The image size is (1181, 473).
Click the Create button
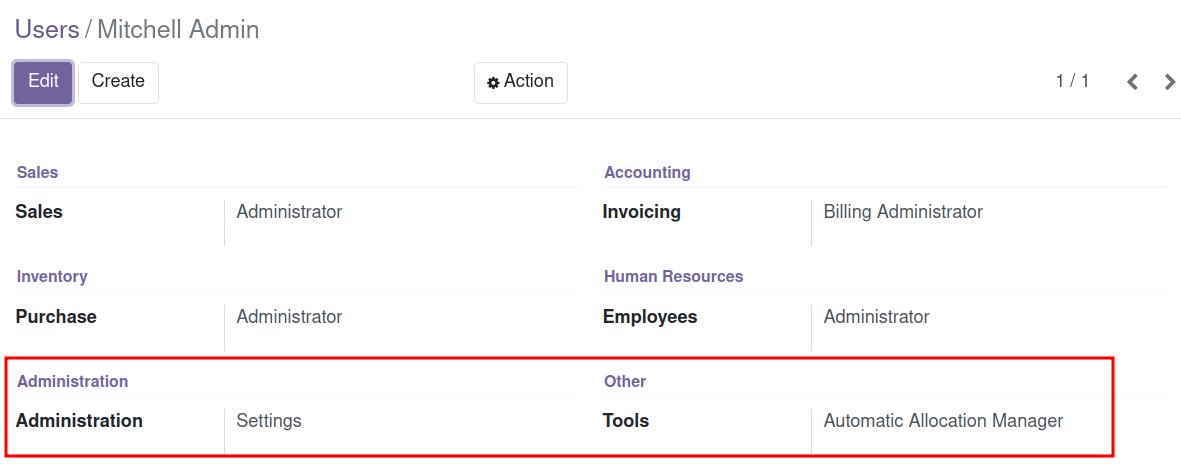118,83
